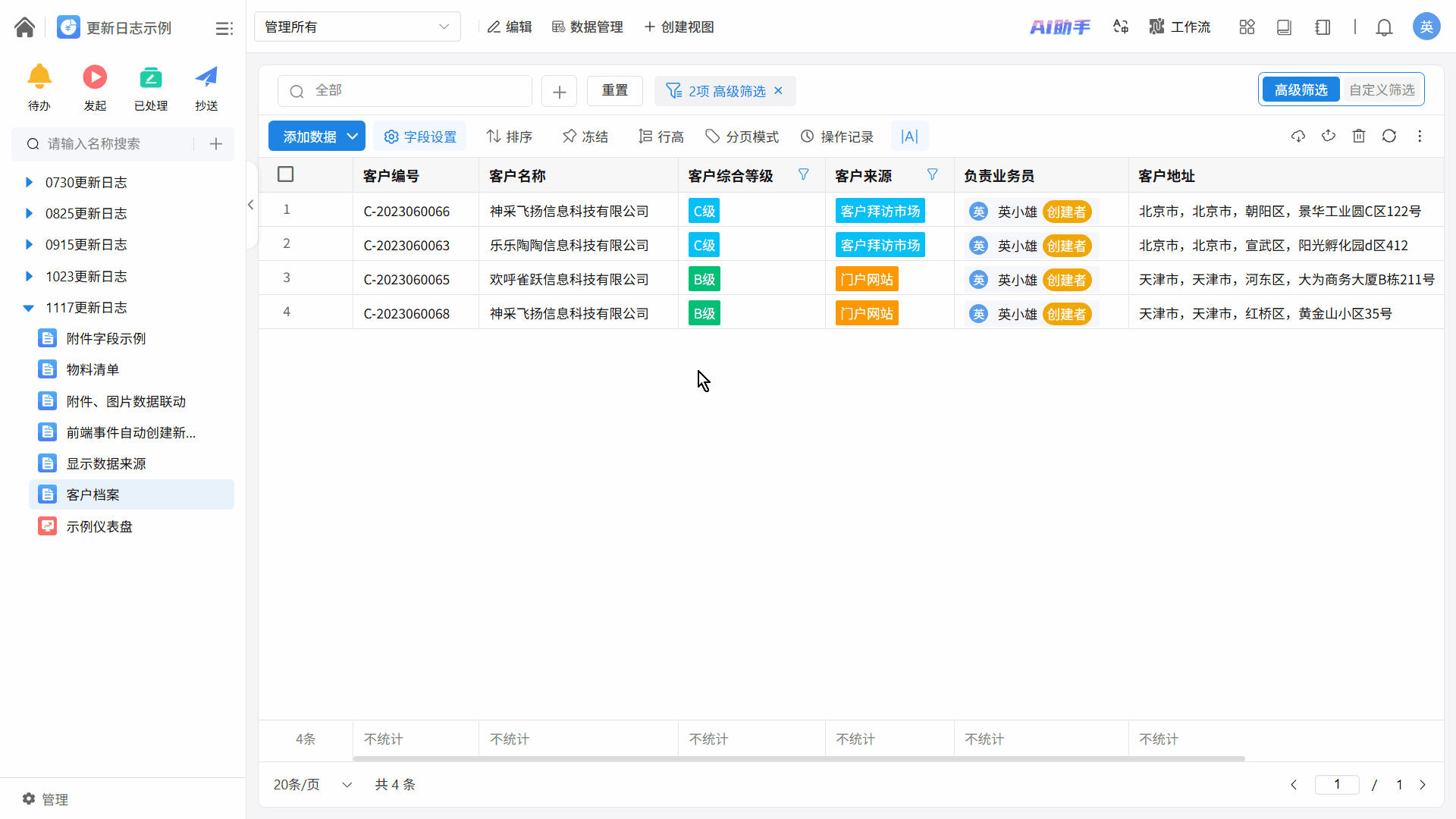Click the refresh icon in table toolbar
Screen dimensions: 1456x819
[x=1389, y=136]
